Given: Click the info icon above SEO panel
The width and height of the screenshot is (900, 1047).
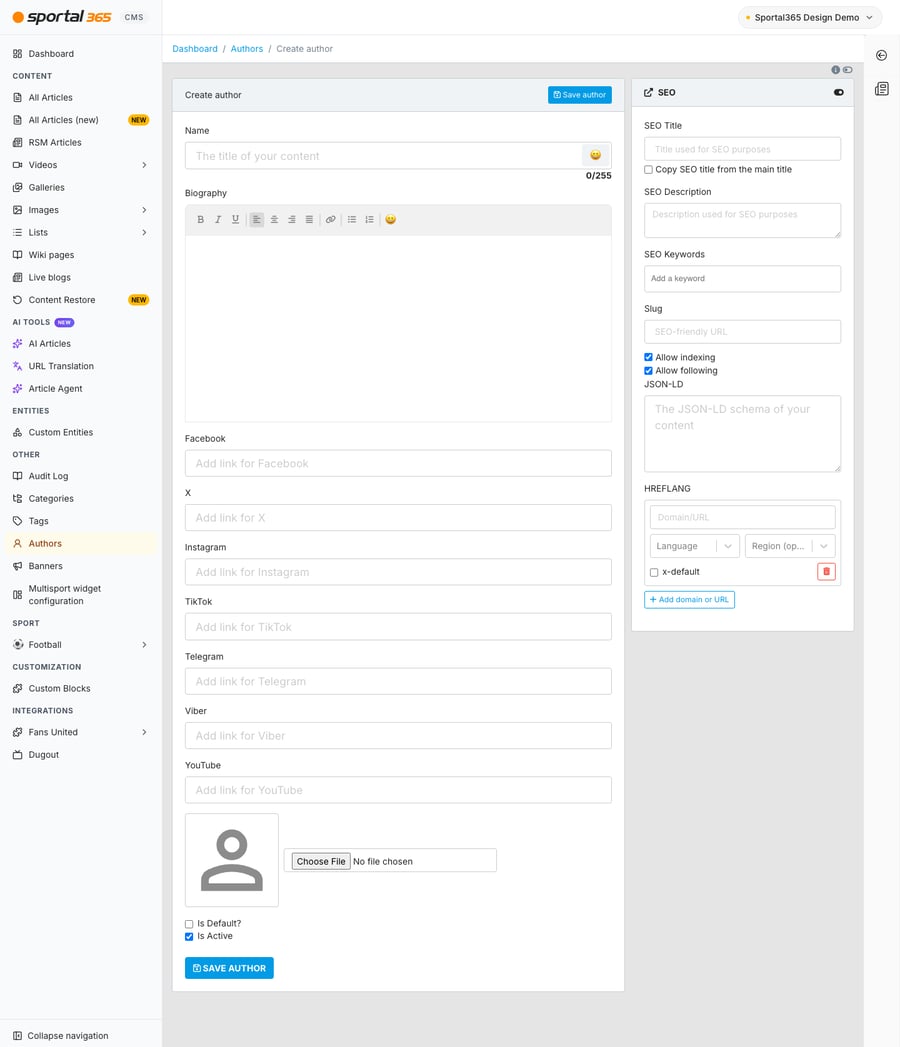Looking at the screenshot, I should pyautogui.click(x=835, y=69).
